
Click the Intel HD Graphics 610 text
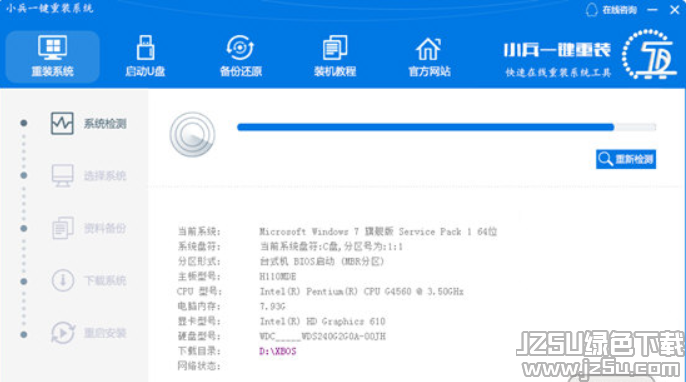tap(322, 322)
